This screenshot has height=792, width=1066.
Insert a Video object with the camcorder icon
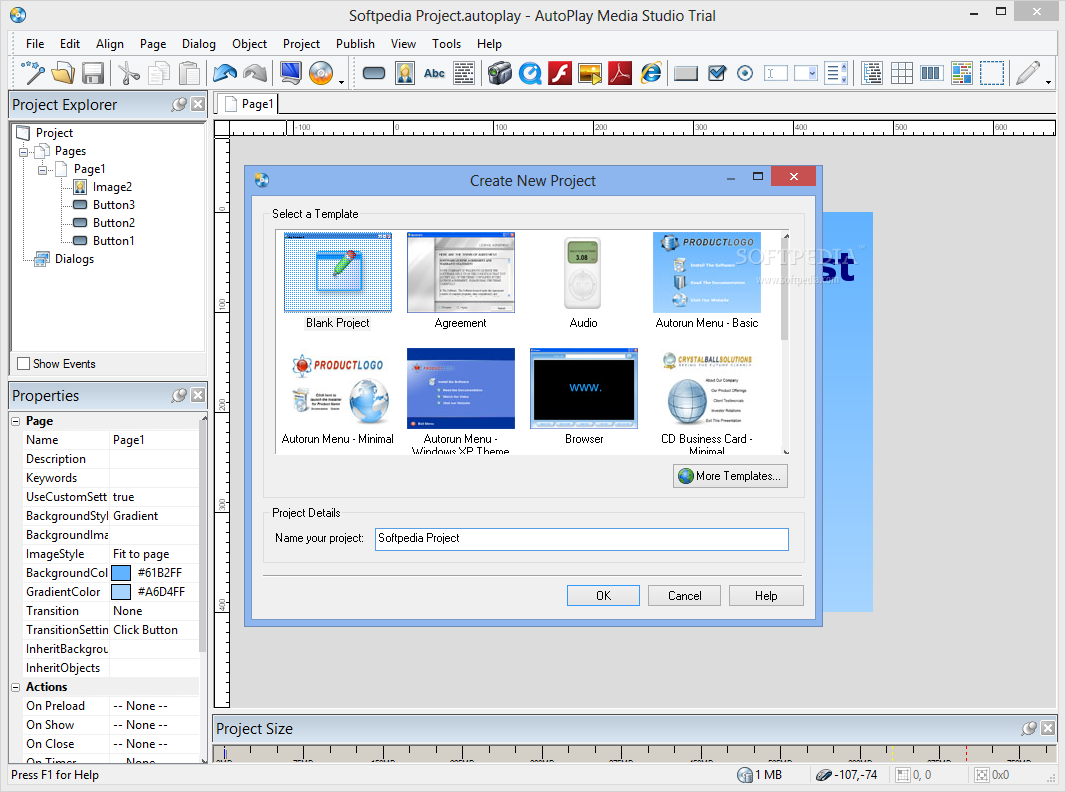click(x=500, y=73)
